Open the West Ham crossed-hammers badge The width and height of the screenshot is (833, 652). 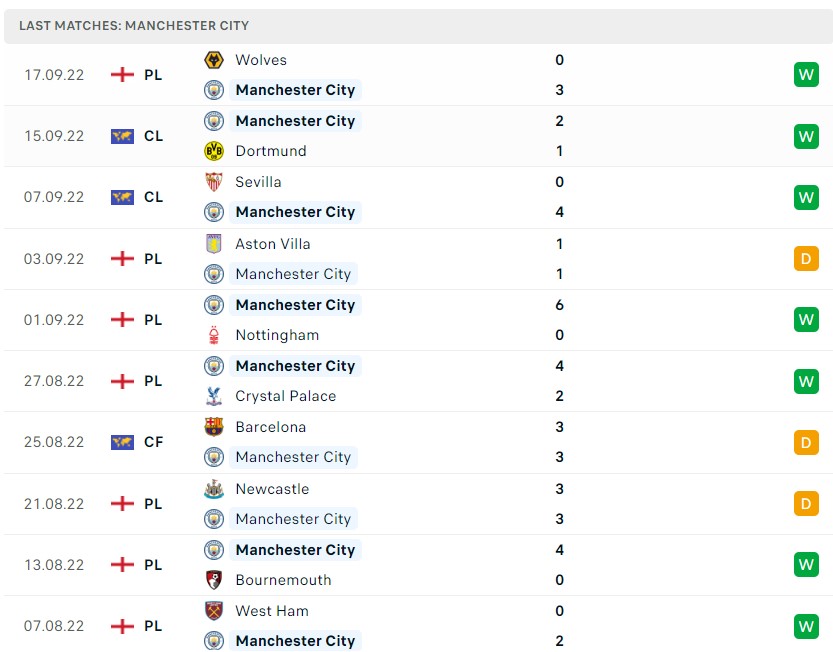pos(213,610)
